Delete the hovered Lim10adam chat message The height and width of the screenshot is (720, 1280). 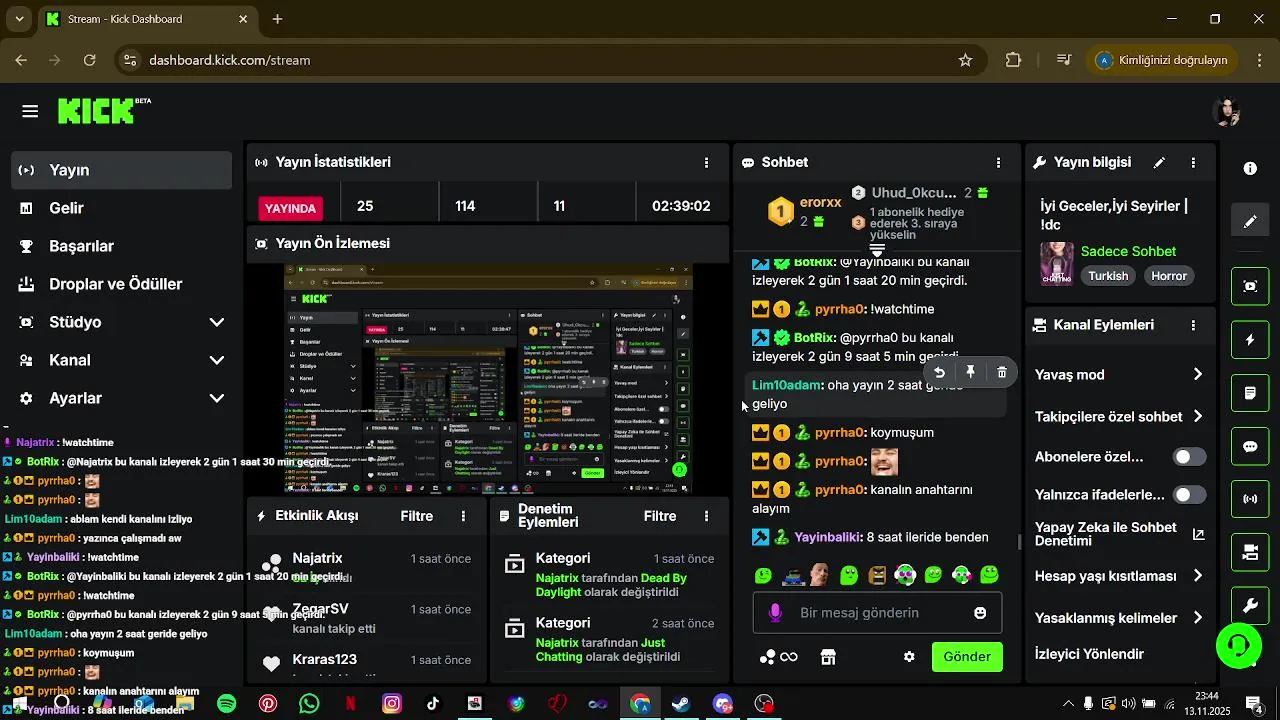coord(1002,372)
